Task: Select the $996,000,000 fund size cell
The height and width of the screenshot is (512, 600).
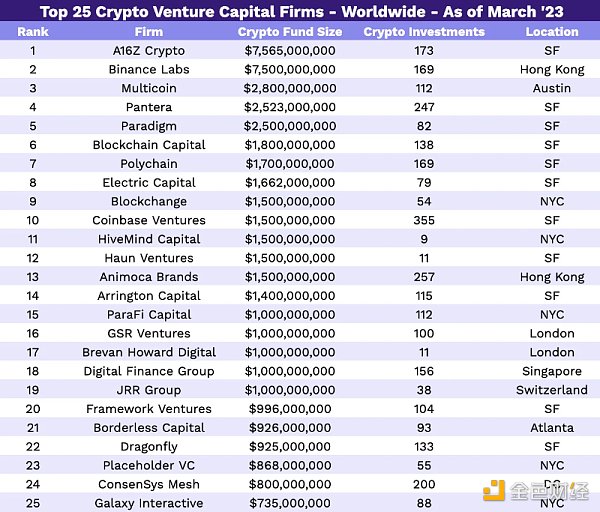Action: coord(290,409)
